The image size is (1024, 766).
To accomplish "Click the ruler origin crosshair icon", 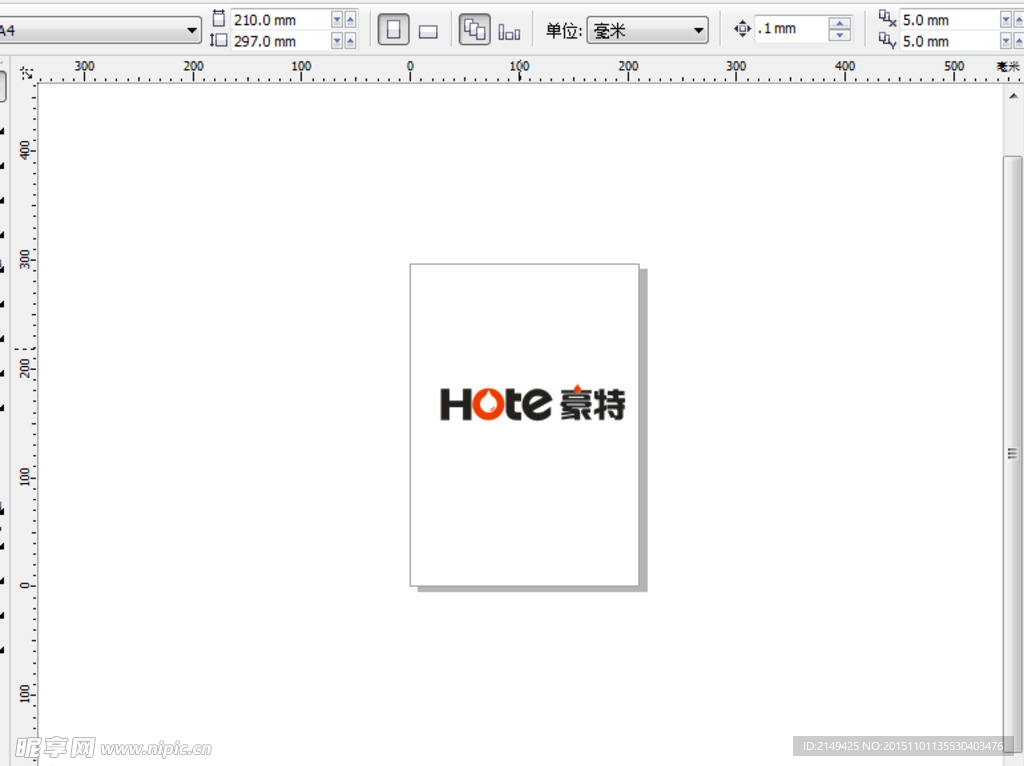I will coord(26,72).
